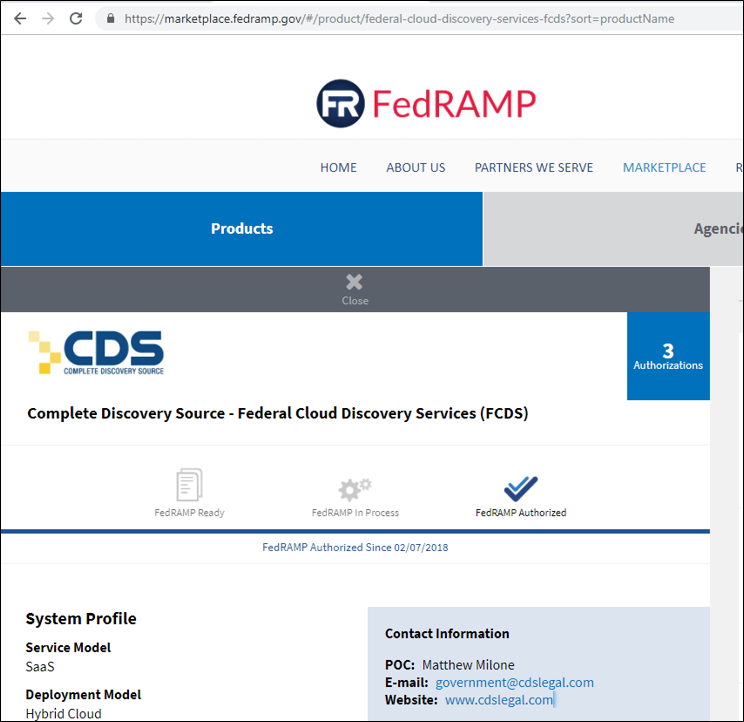Image resolution: width=744 pixels, height=722 pixels.
Task: Select the Agencies tab
Action: pyautogui.click(x=614, y=229)
